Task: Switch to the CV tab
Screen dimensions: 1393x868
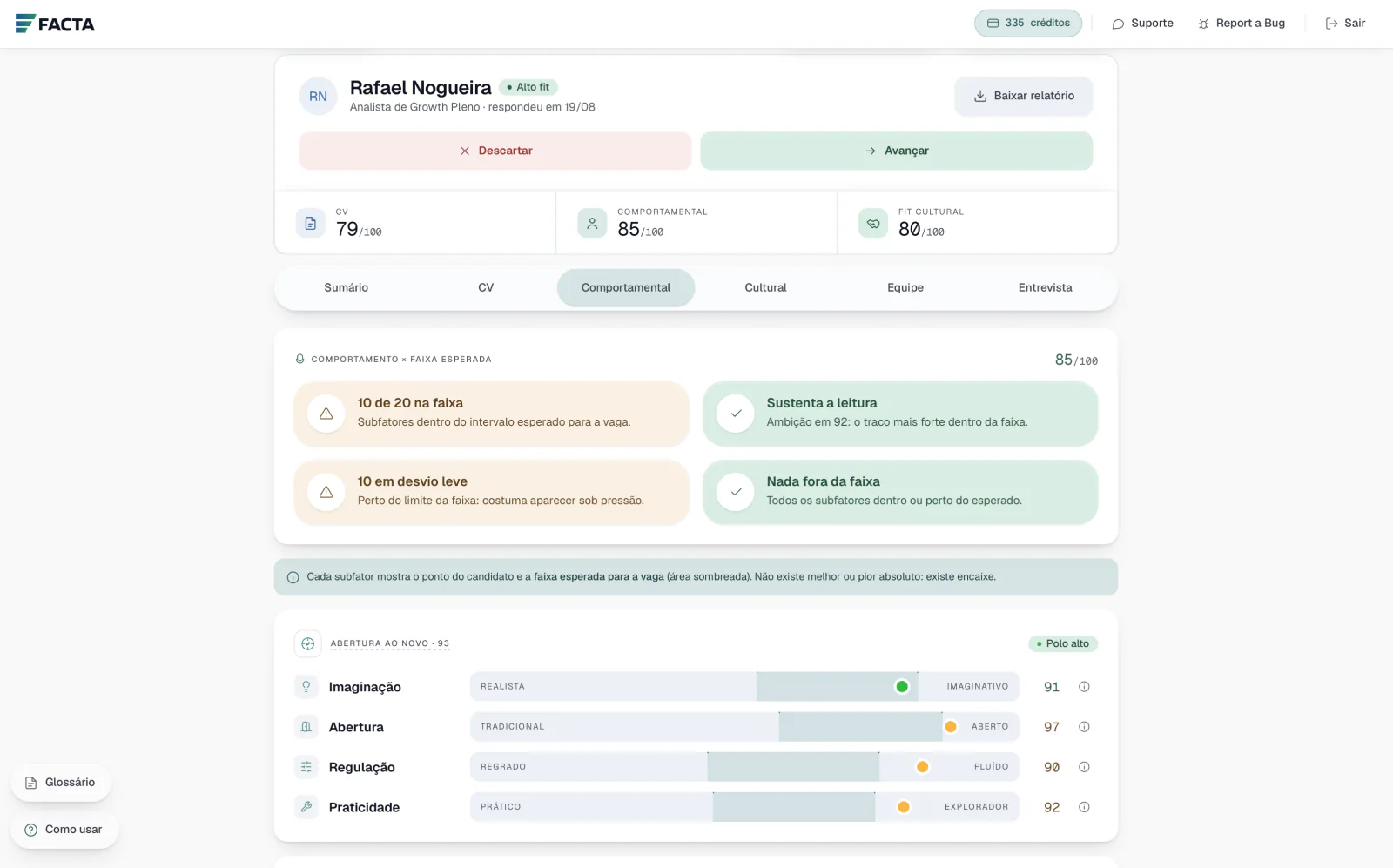Action: pos(486,288)
